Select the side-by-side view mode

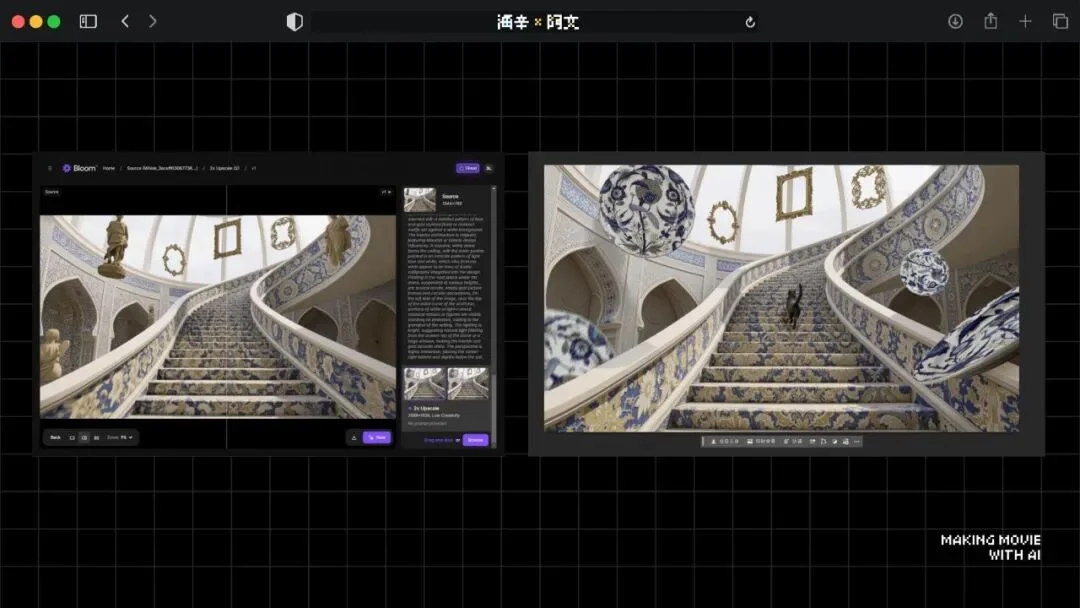(96, 437)
